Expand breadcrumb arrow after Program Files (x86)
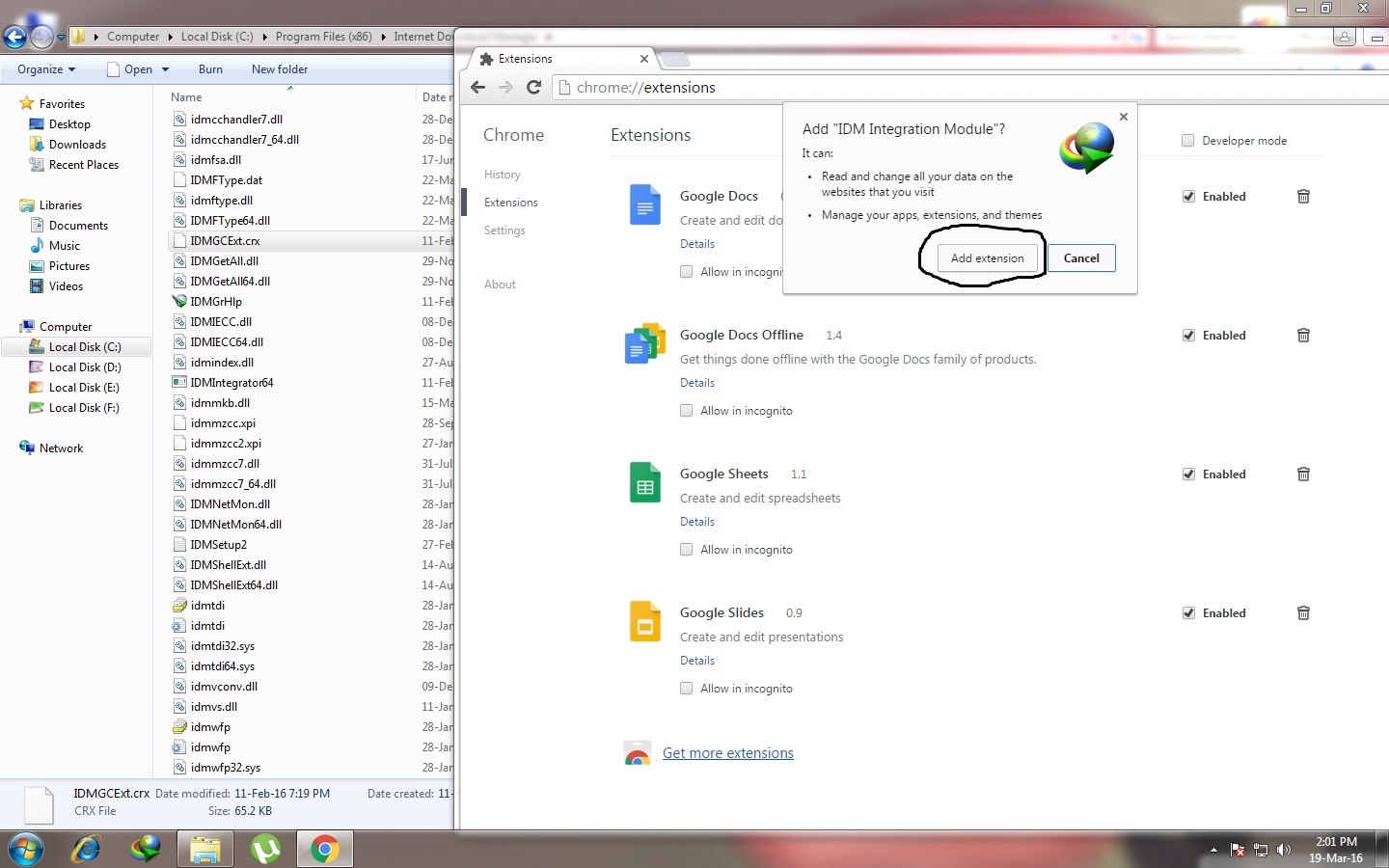 click(x=383, y=37)
